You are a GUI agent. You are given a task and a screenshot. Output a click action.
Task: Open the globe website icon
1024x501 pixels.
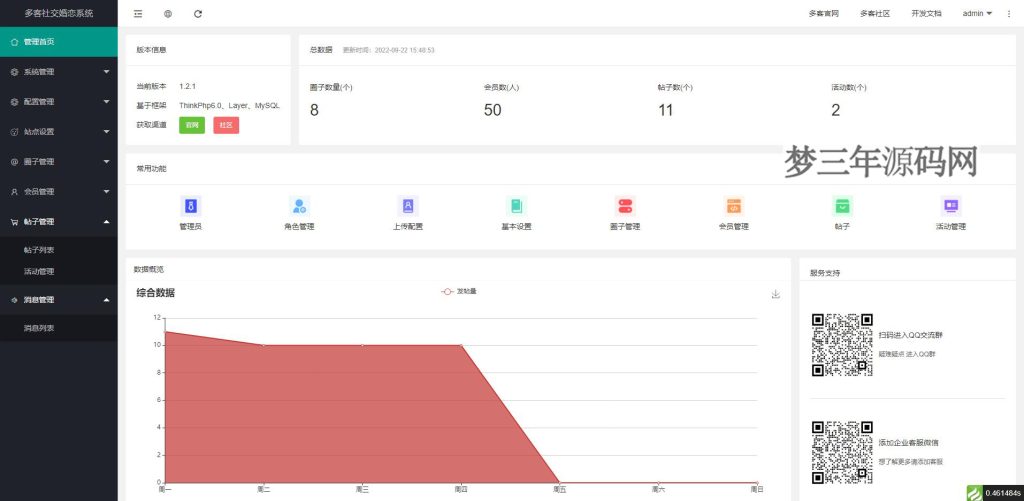(168, 14)
